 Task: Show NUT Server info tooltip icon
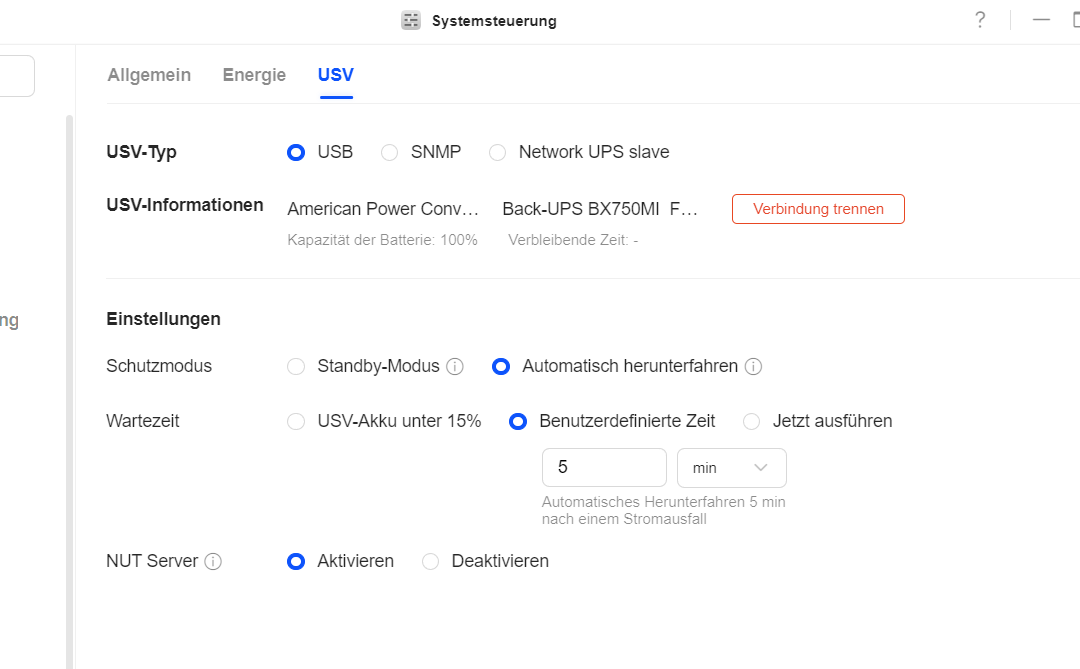pos(213,562)
